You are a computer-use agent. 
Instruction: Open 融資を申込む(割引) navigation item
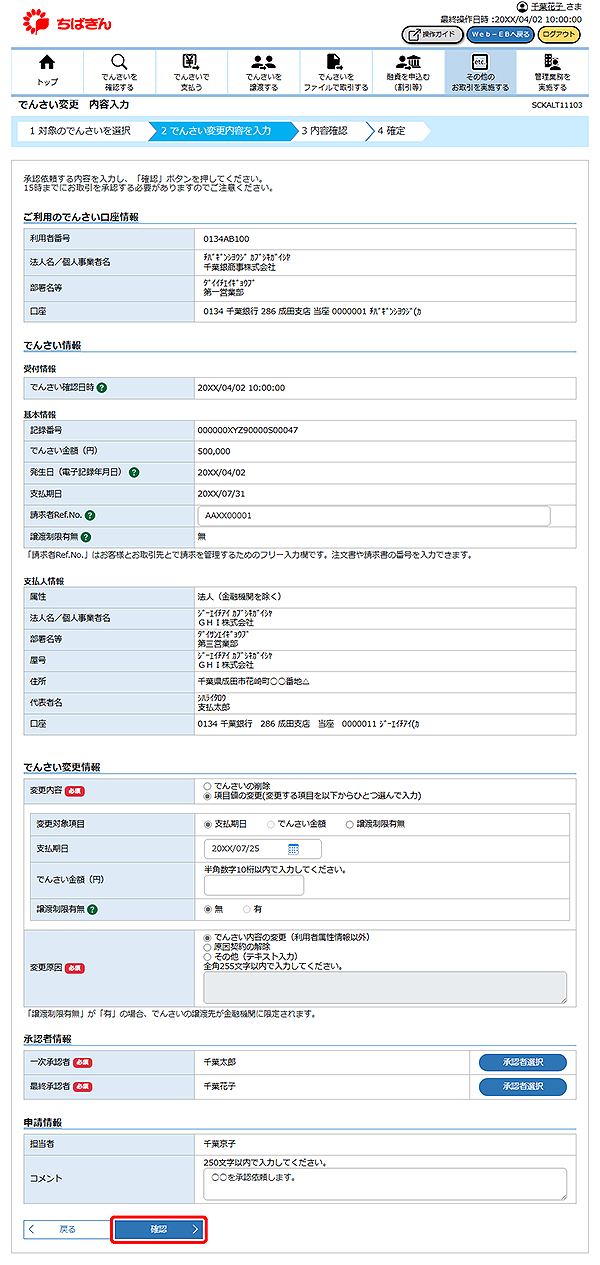click(408, 71)
